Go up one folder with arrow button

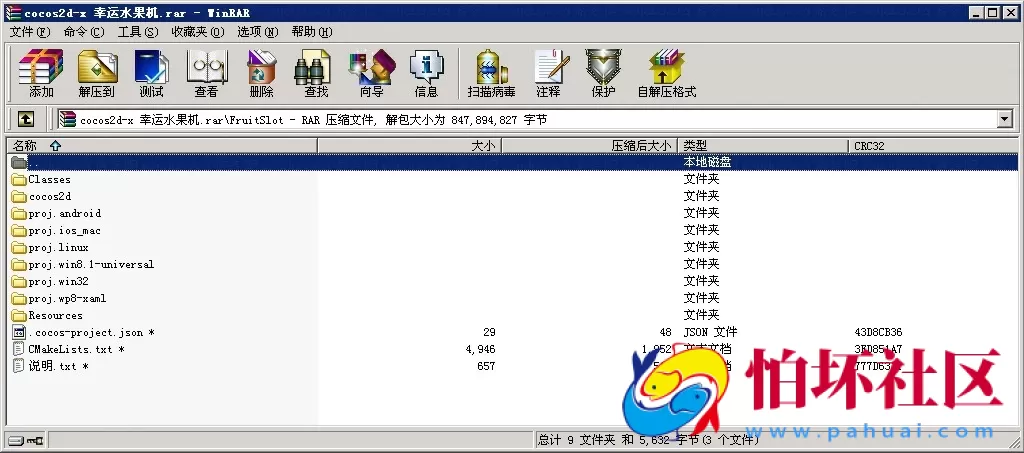point(25,119)
